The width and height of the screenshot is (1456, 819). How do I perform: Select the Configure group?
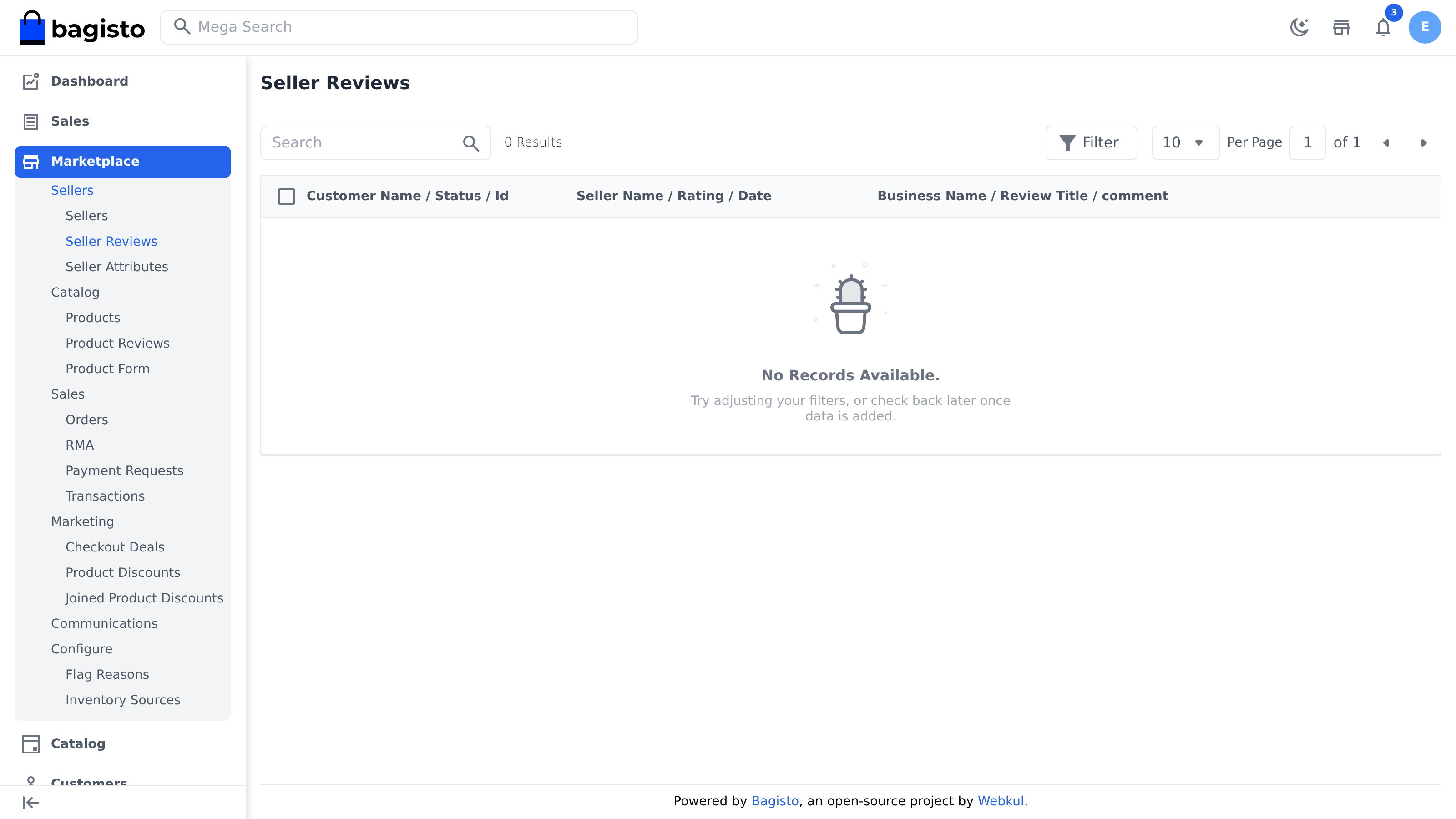click(x=81, y=648)
